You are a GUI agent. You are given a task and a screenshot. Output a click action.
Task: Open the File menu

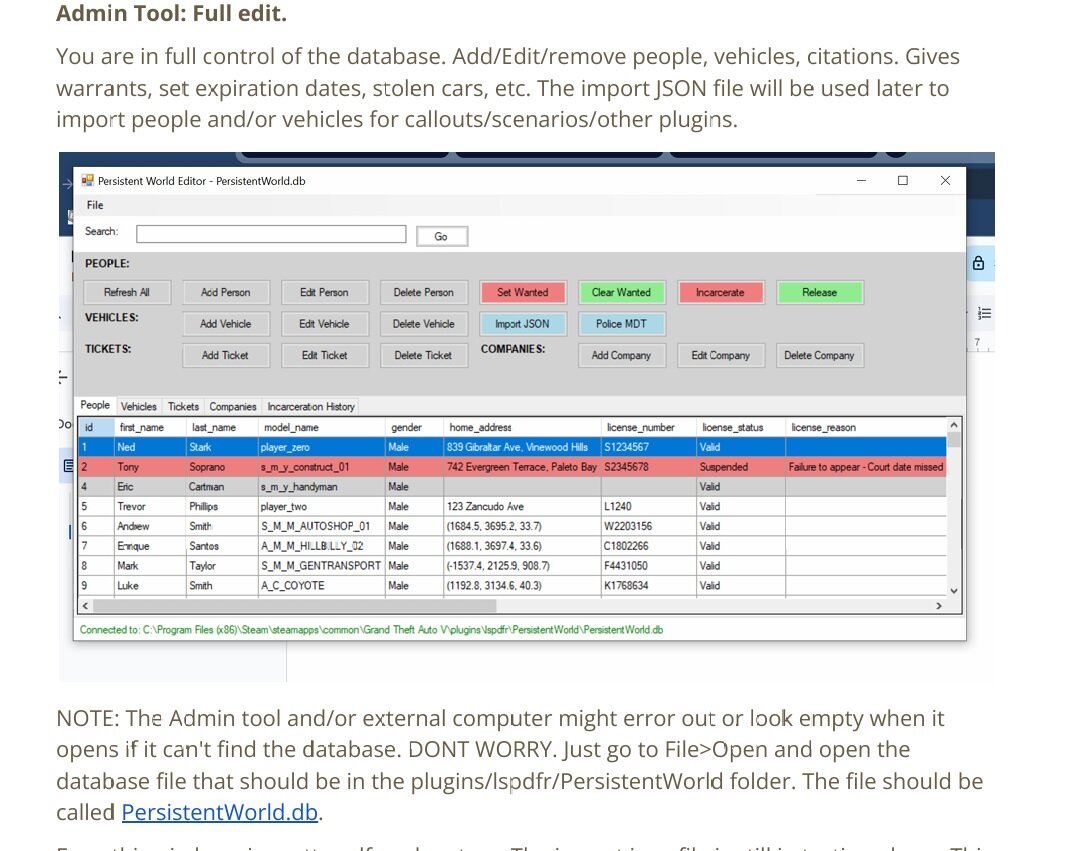pos(95,205)
